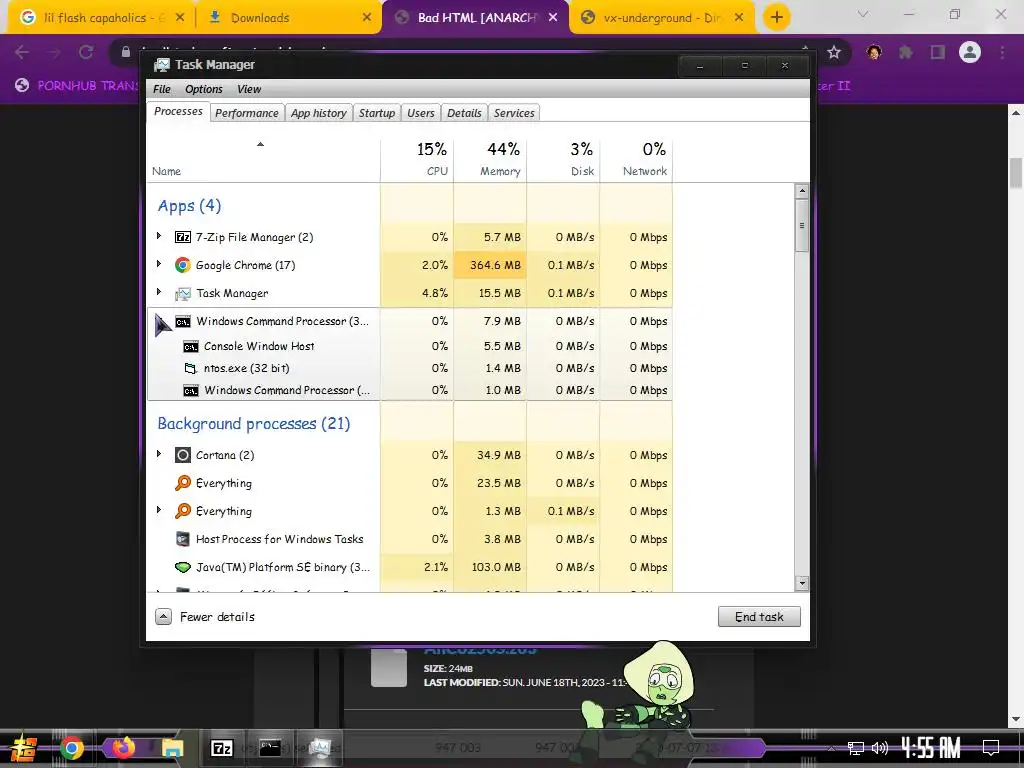This screenshot has width=1024, height=768.
Task: Bookmark this page with the star icon
Action: pyautogui.click(x=834, y=52)
